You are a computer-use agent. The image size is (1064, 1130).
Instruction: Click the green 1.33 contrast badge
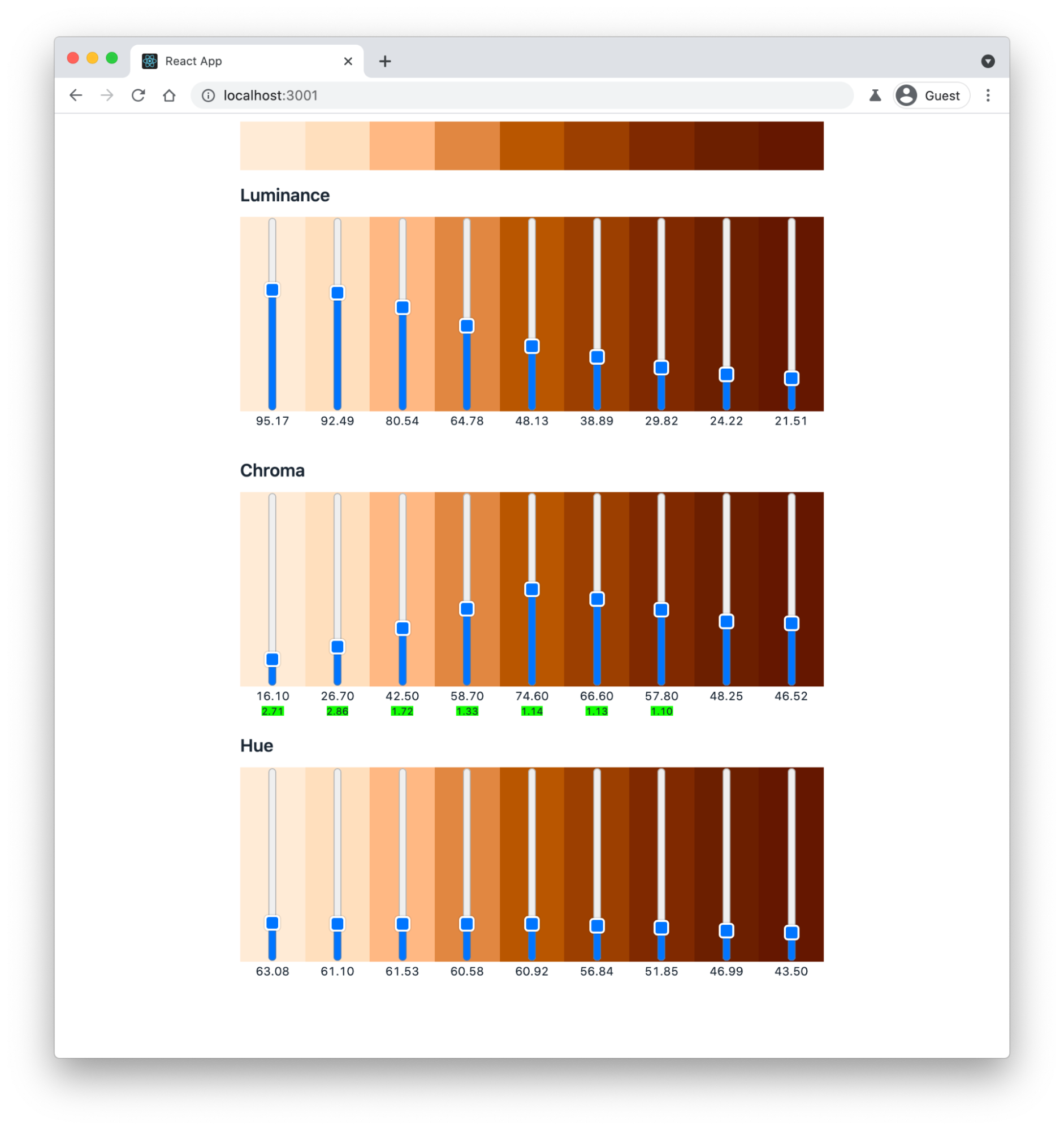click(466, 711)
